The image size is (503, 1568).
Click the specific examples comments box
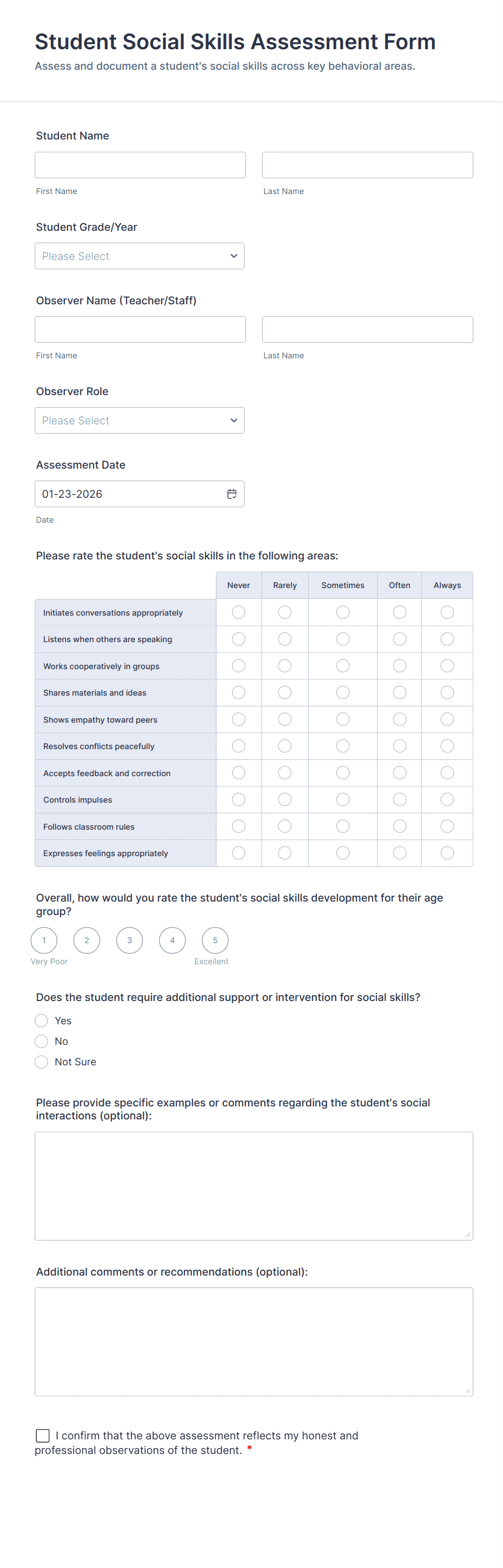pyautogui.click(x=254, y=1184)
